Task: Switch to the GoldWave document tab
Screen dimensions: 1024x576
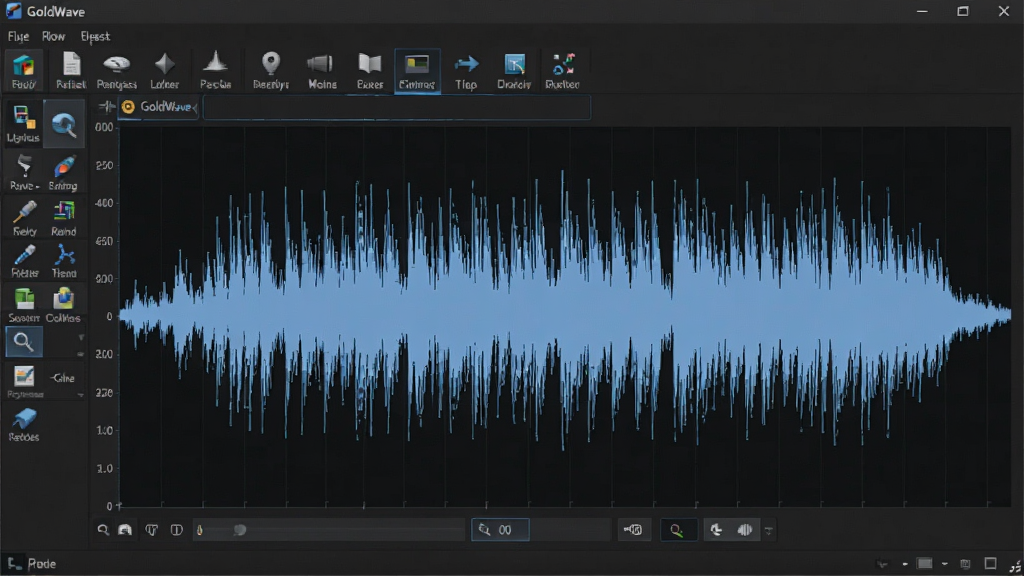Action: [x=158, y=107]
